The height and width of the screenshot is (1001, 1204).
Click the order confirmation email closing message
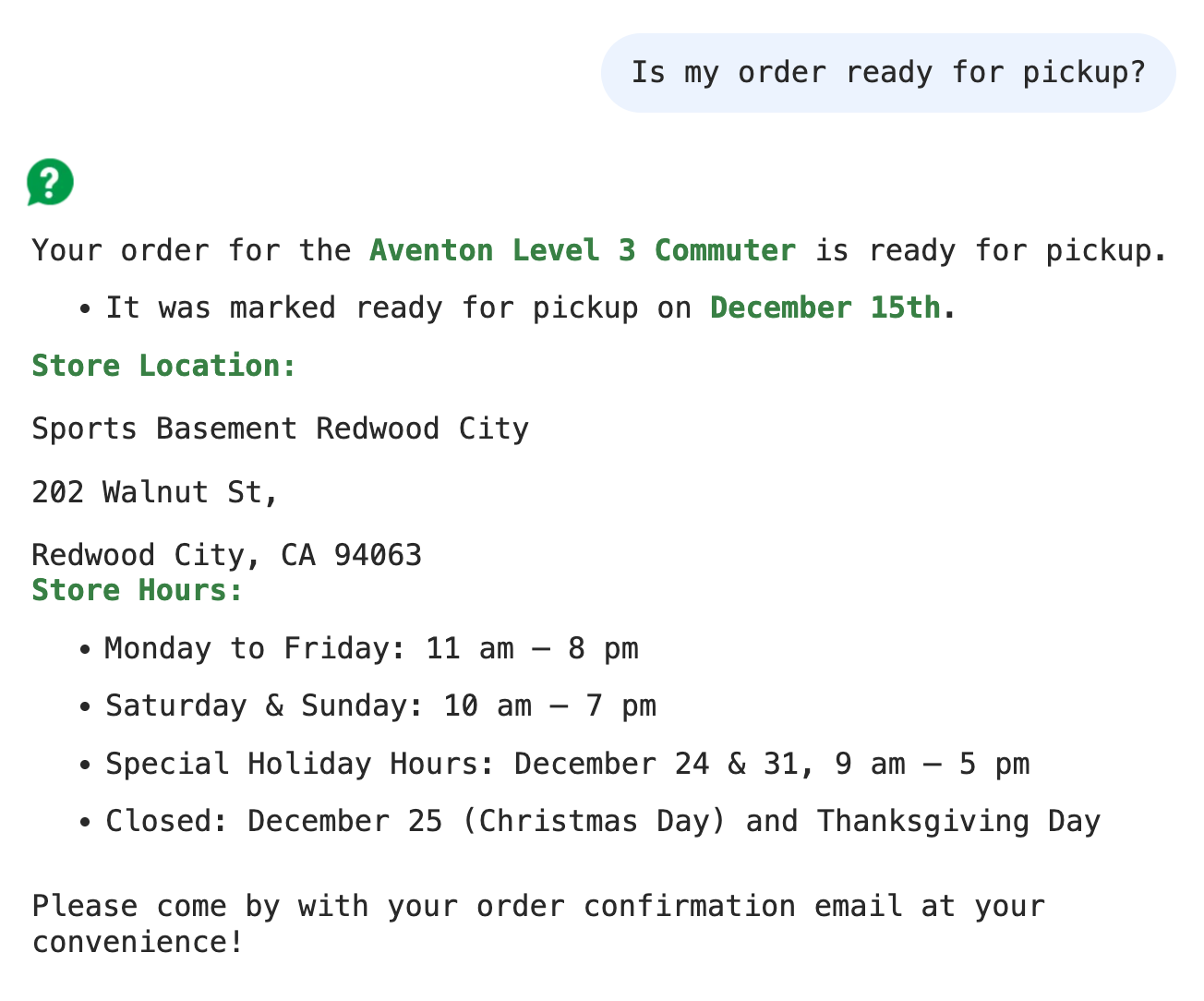click(x=538, y=906)
